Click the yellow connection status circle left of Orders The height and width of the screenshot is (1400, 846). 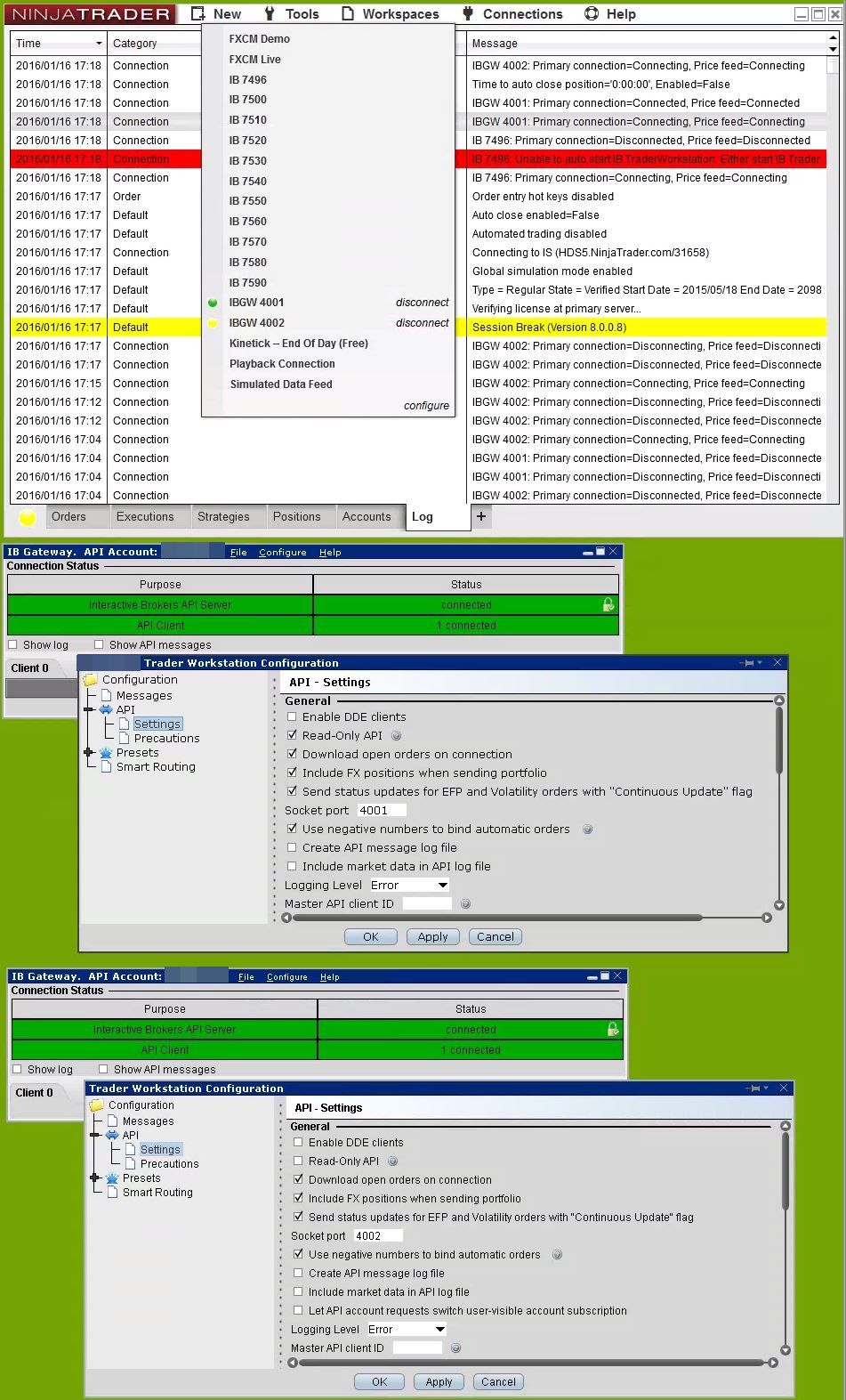point(28,517)
